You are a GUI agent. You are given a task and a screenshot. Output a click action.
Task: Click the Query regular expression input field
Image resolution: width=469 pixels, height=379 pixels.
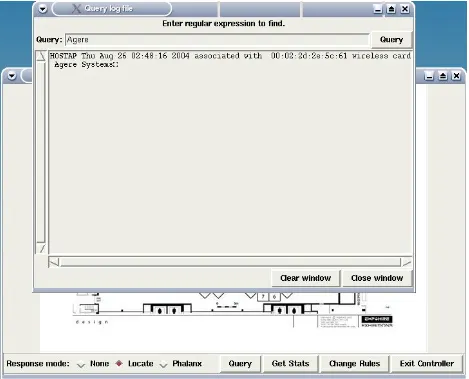pyautogui.click(x=217, y=40)
